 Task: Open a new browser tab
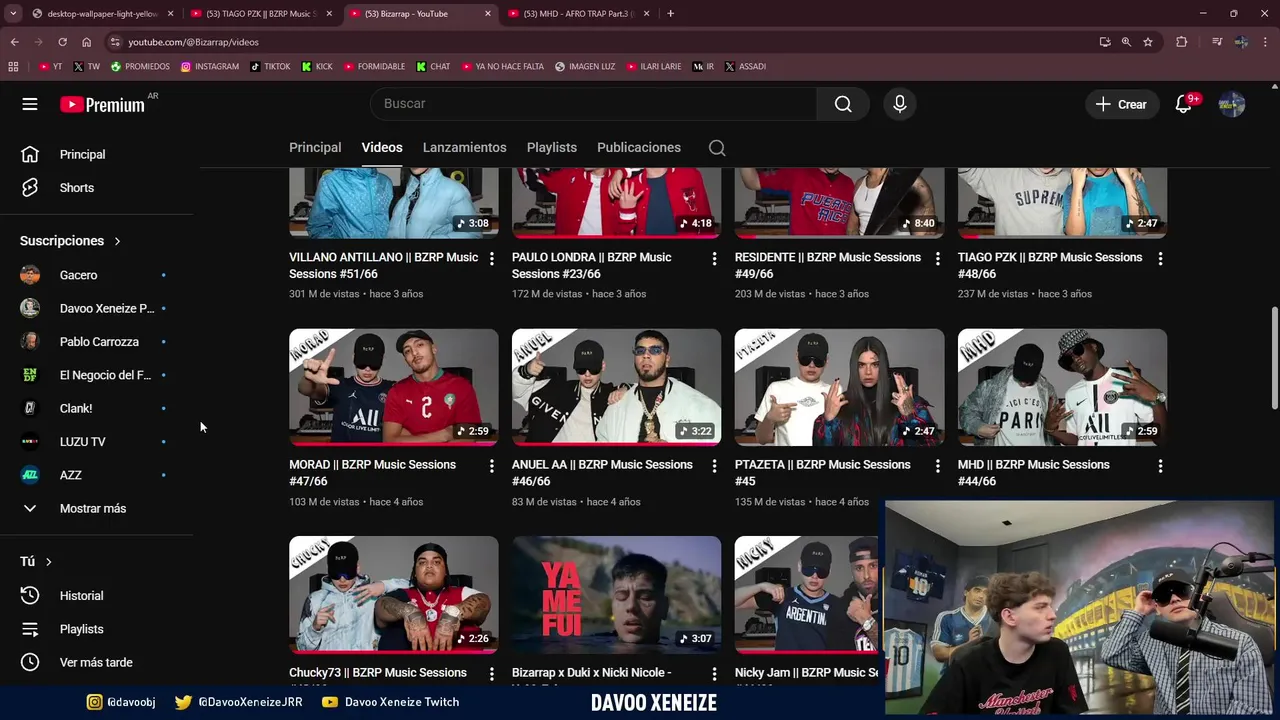[670, 13]
